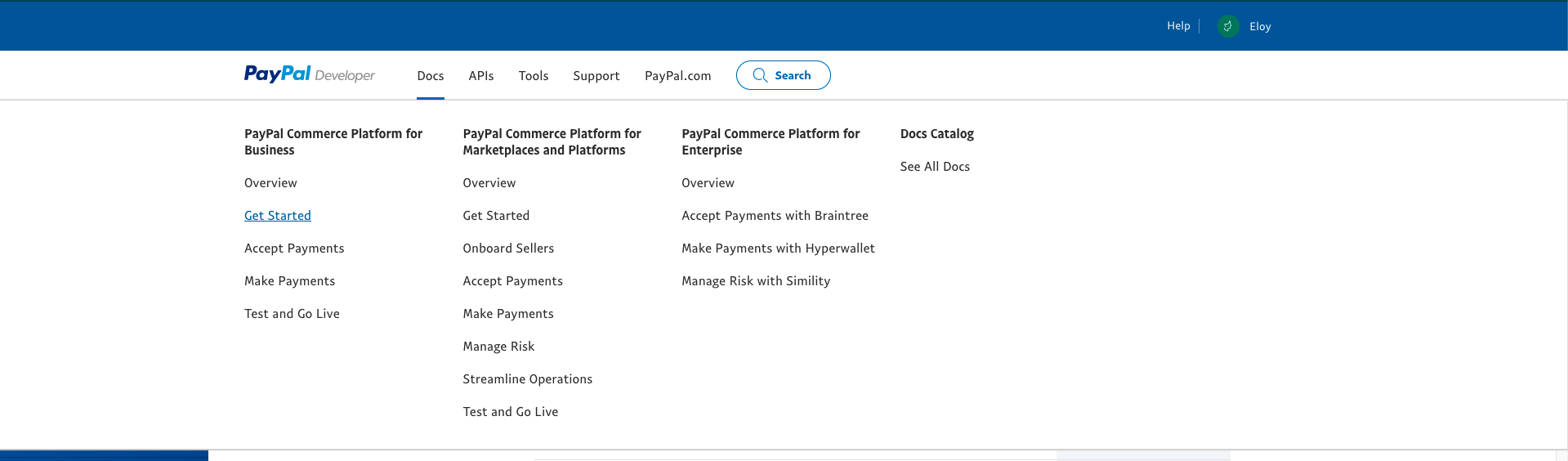The height and width of the screenshot is (461, 1568).
Task: Select Streamline Operations link
Action: [x=528, y=379]
